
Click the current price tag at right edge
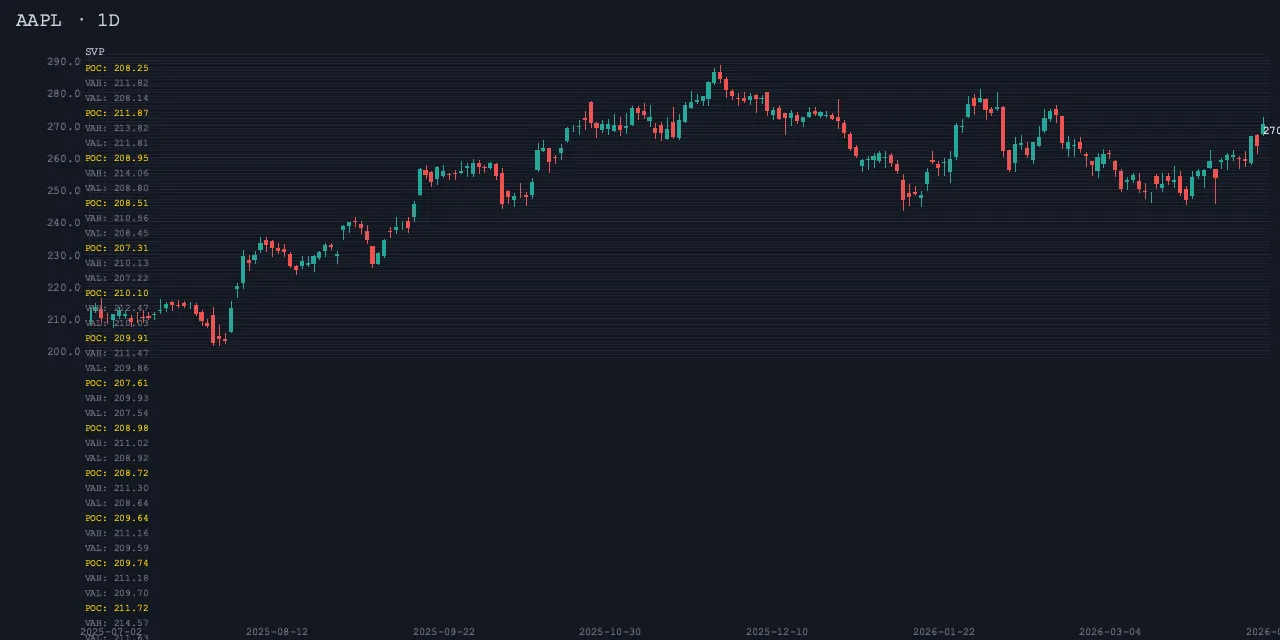[x=1270, y=131]
